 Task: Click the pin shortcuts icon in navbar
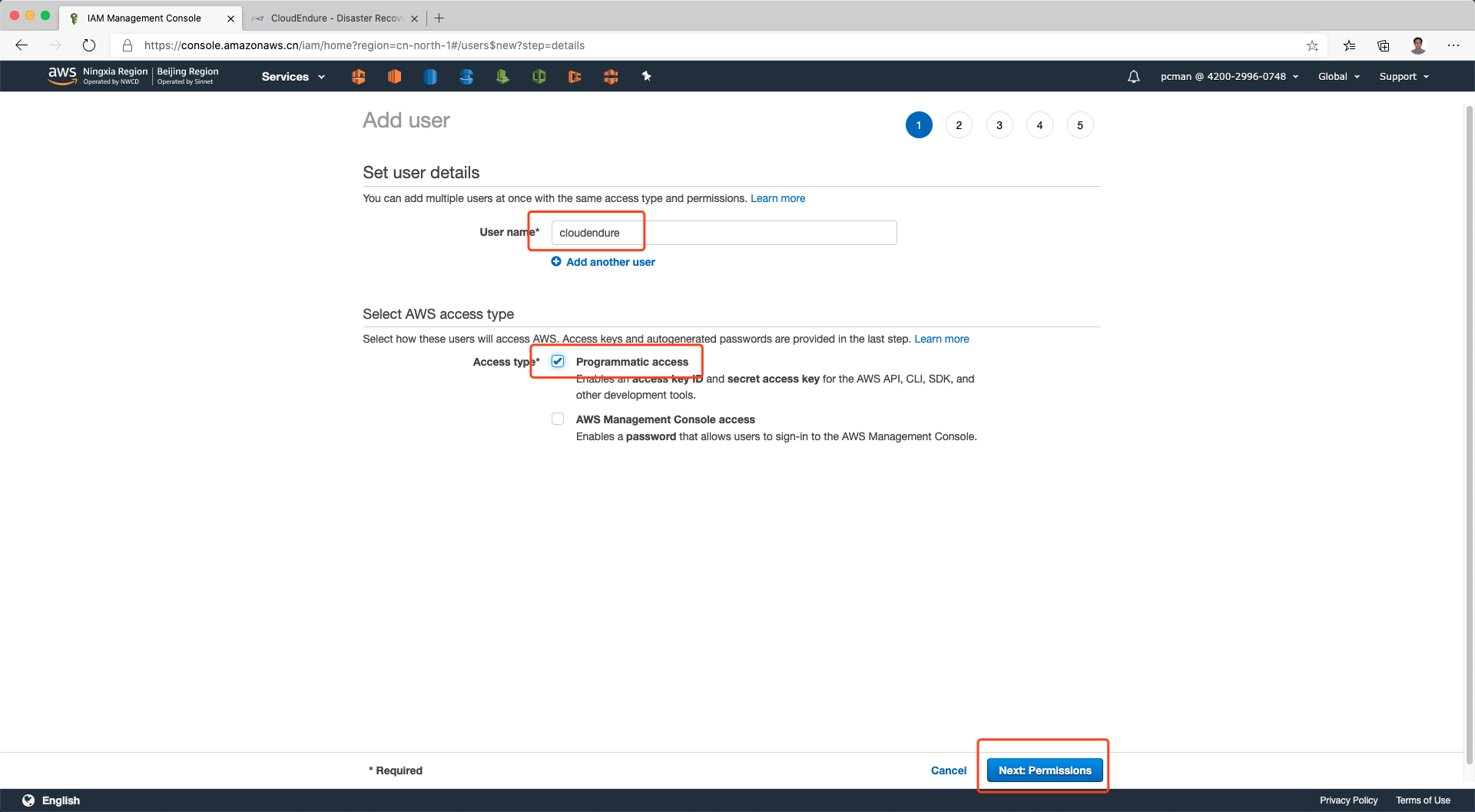[646, 76]
